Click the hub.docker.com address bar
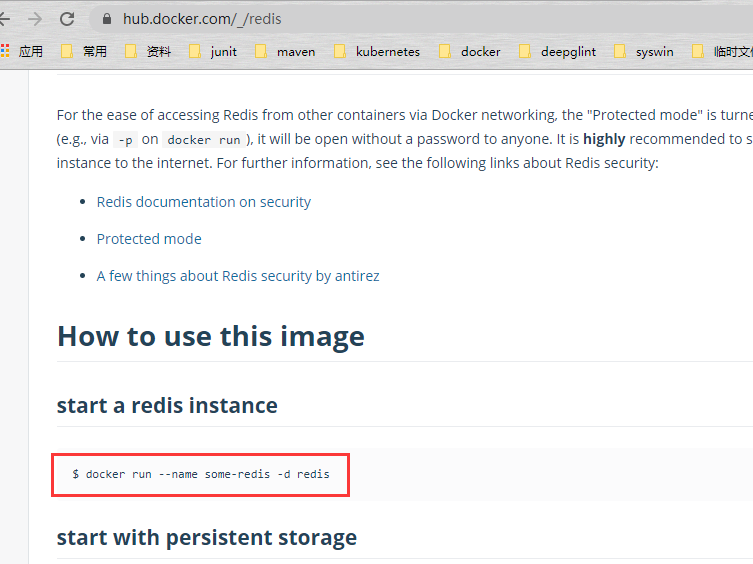The width and height of the screenshot is (753, 564). click(x=400, y=18)
